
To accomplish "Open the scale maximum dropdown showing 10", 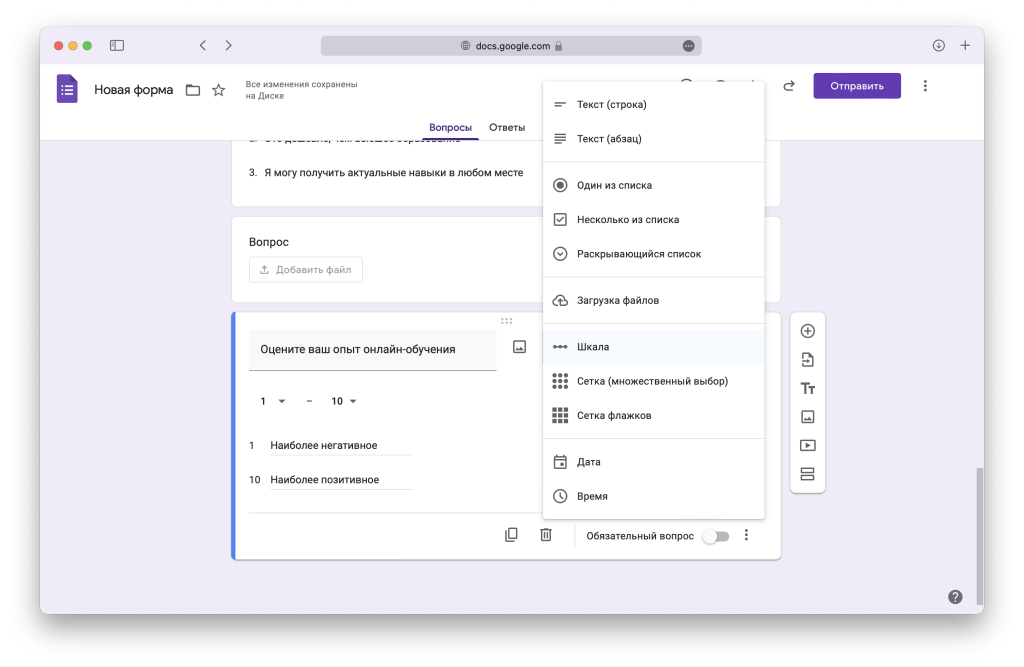I will 343,401.
